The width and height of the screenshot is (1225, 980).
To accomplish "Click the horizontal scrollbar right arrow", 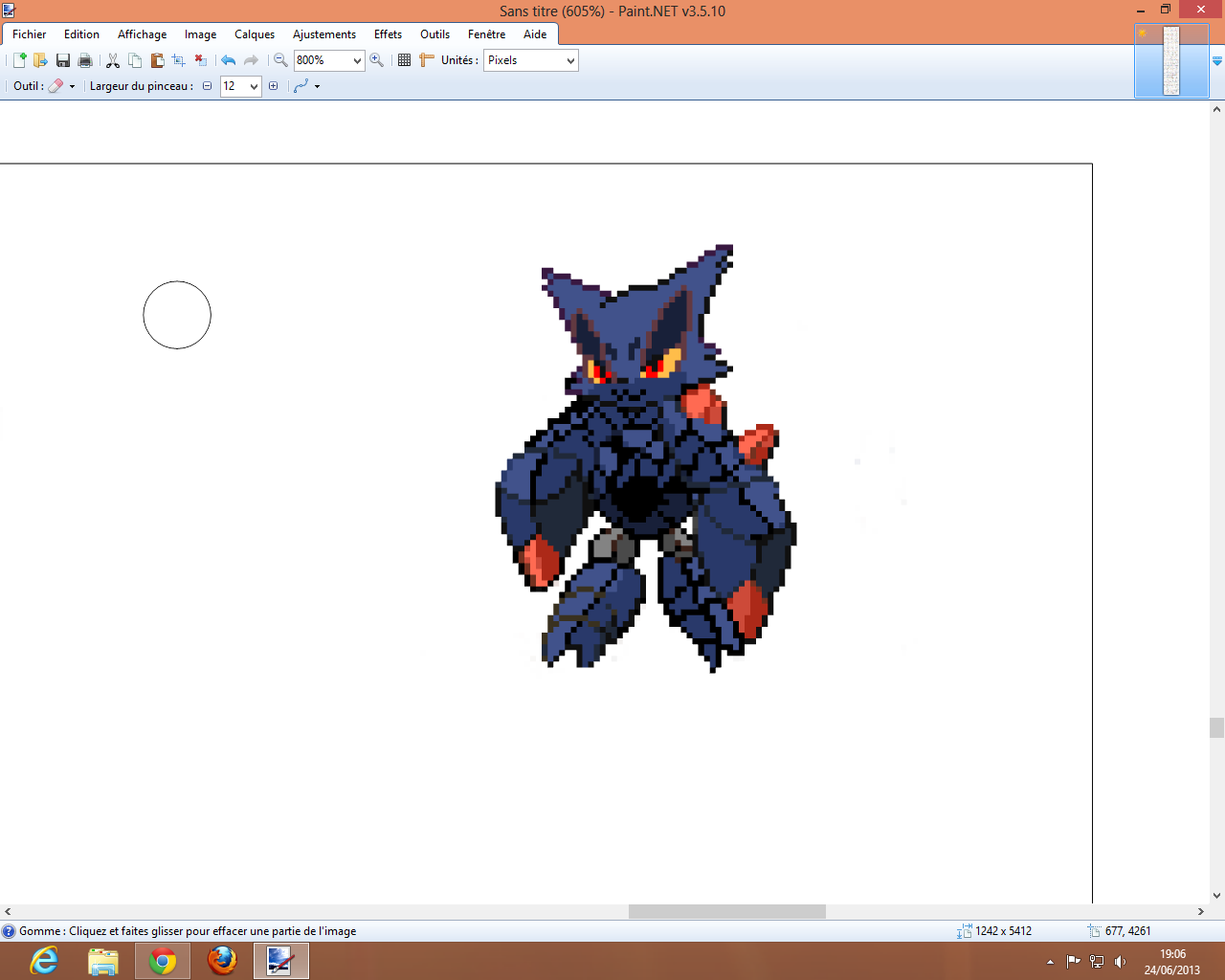I will (1201, 912).
